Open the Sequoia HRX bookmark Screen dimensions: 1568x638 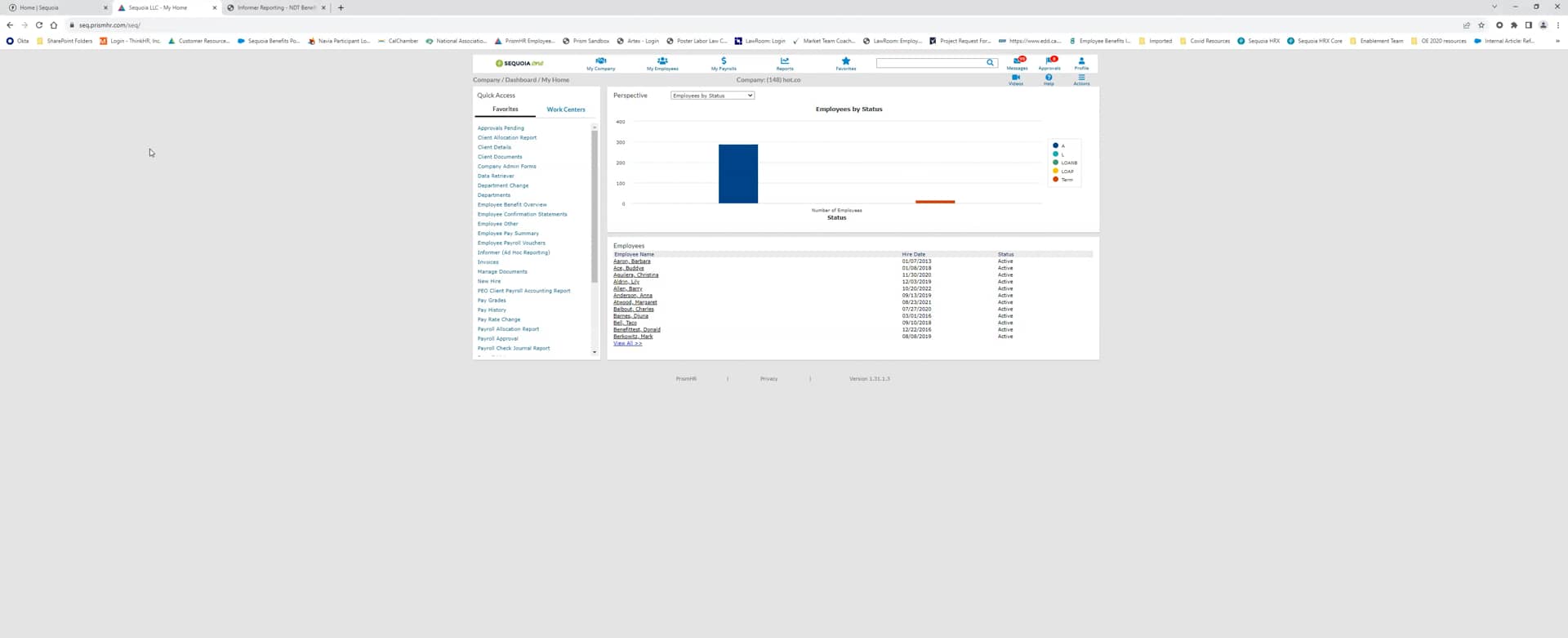click(1258, 41)
